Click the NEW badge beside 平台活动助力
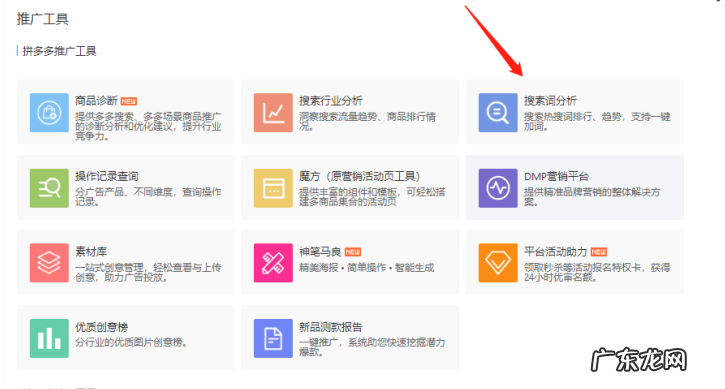The width and height of the screenshot is (725, 389). (x=599, y=252)
